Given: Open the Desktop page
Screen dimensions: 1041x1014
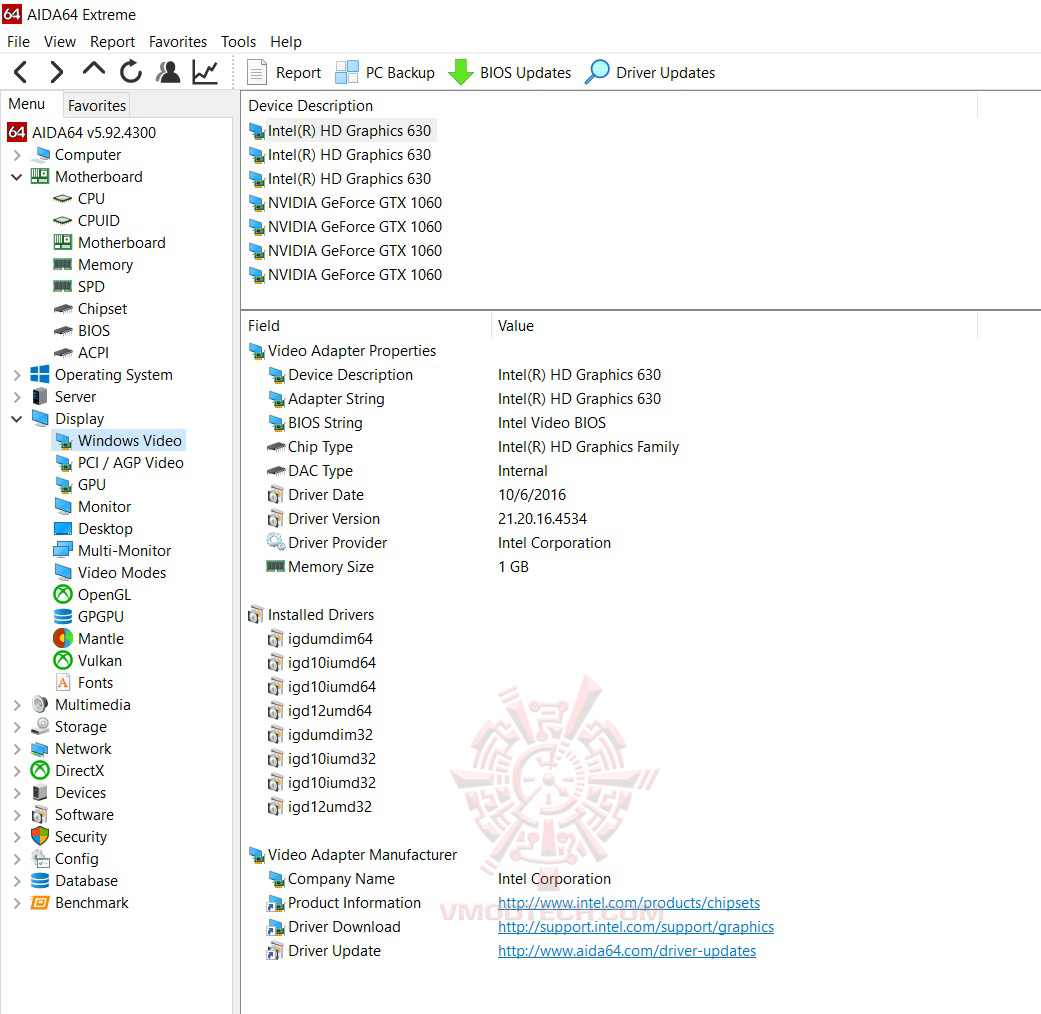Looking at the screenshot, I should click(x=94, y=529).
